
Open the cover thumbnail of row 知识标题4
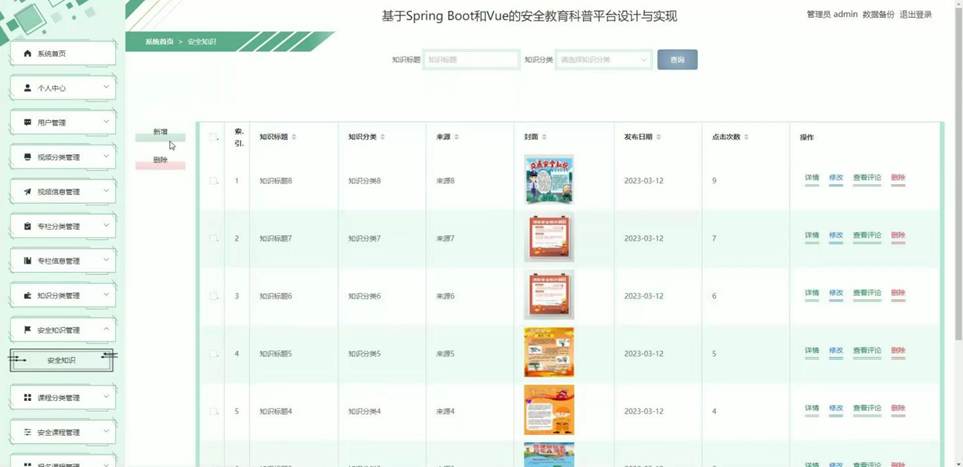[549, 410]
